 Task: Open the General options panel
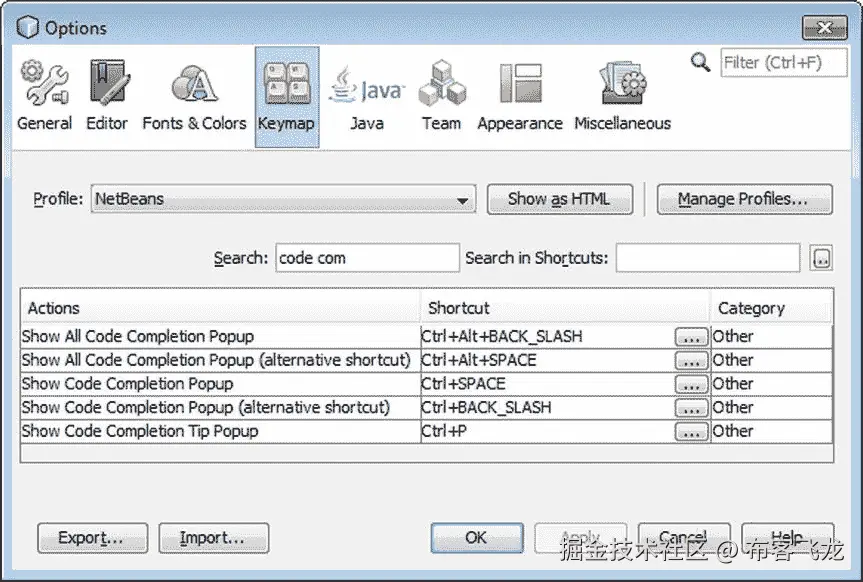coord(44,90)
